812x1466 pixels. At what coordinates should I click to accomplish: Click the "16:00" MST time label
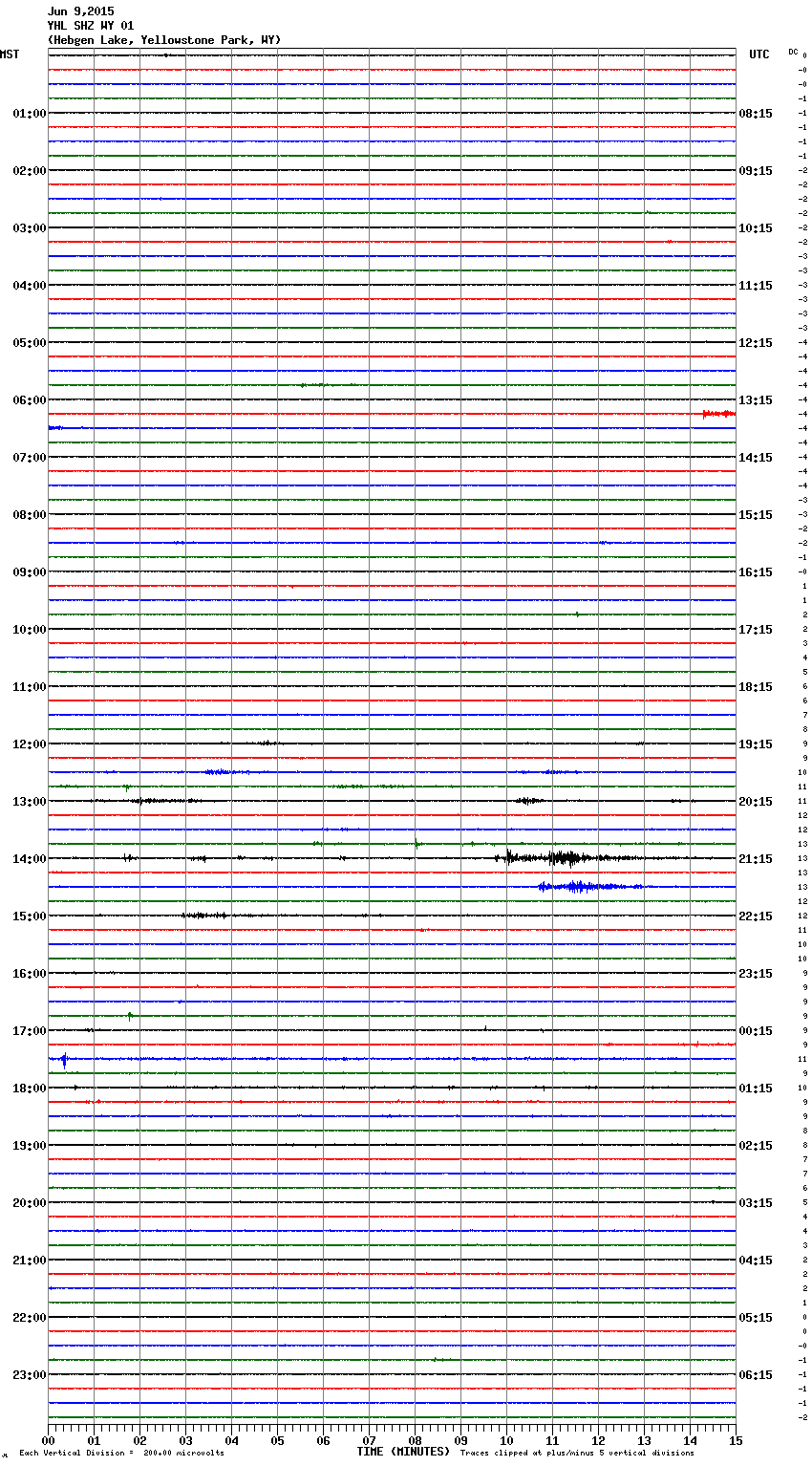30,974
